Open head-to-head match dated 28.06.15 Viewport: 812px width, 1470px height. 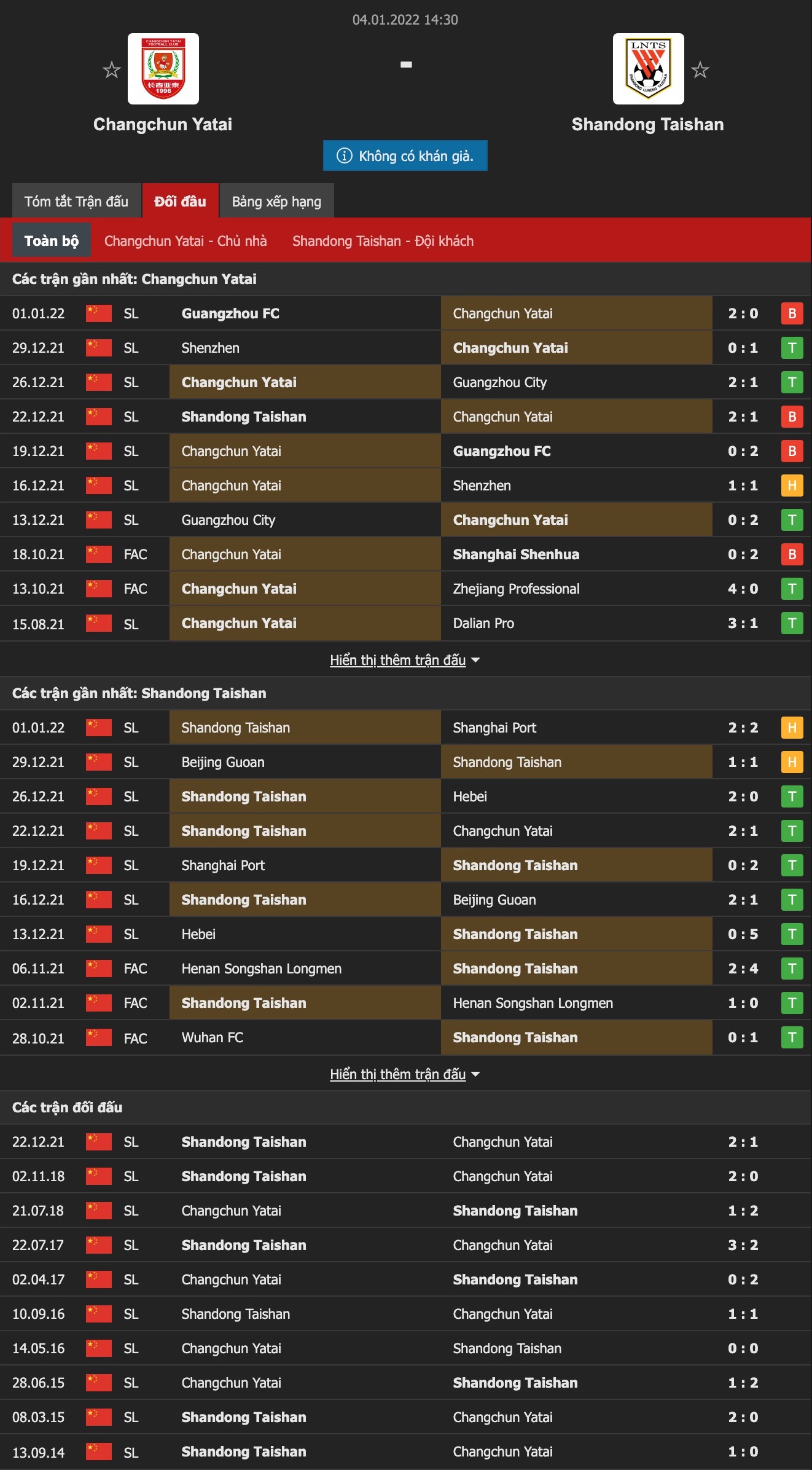tap(405, 1383)
